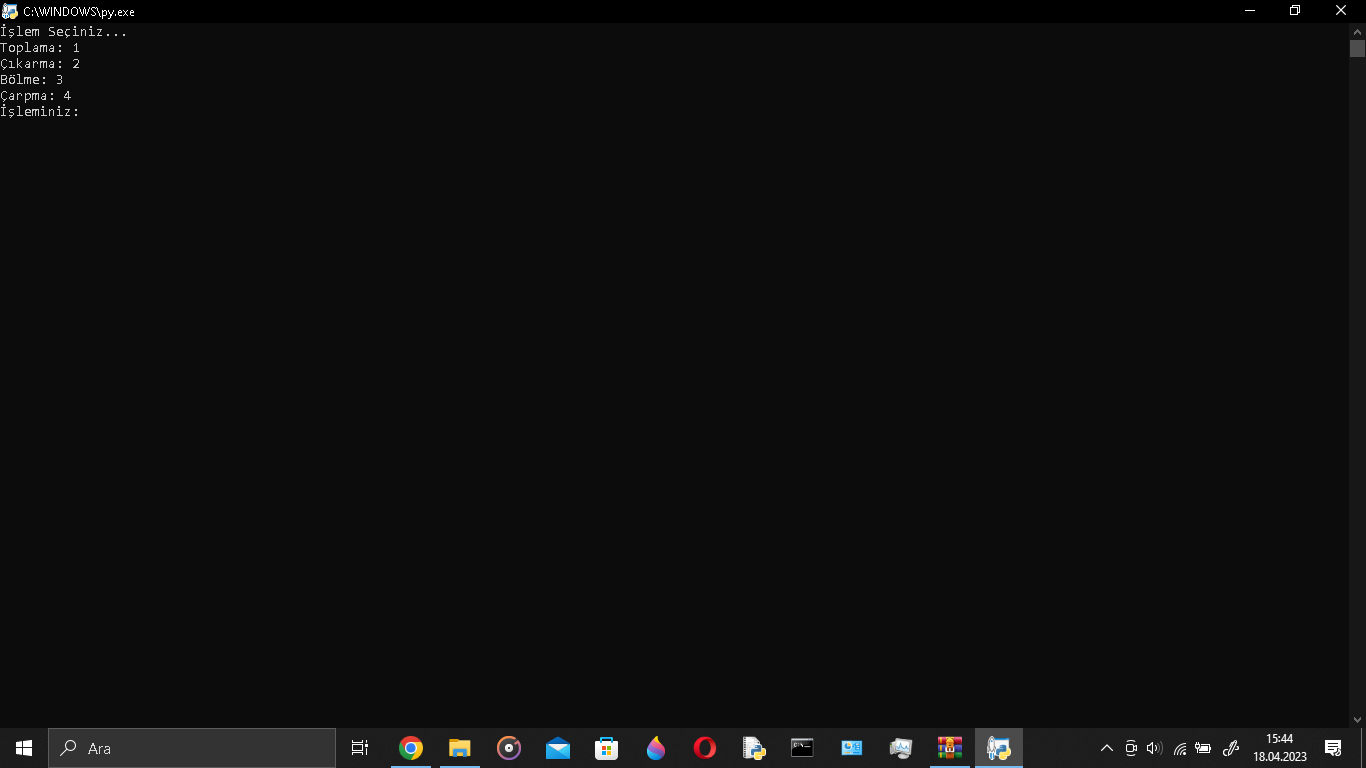Click the Python file icon in taskbar
Screen dimensions: 1366x768
point(754,748)
